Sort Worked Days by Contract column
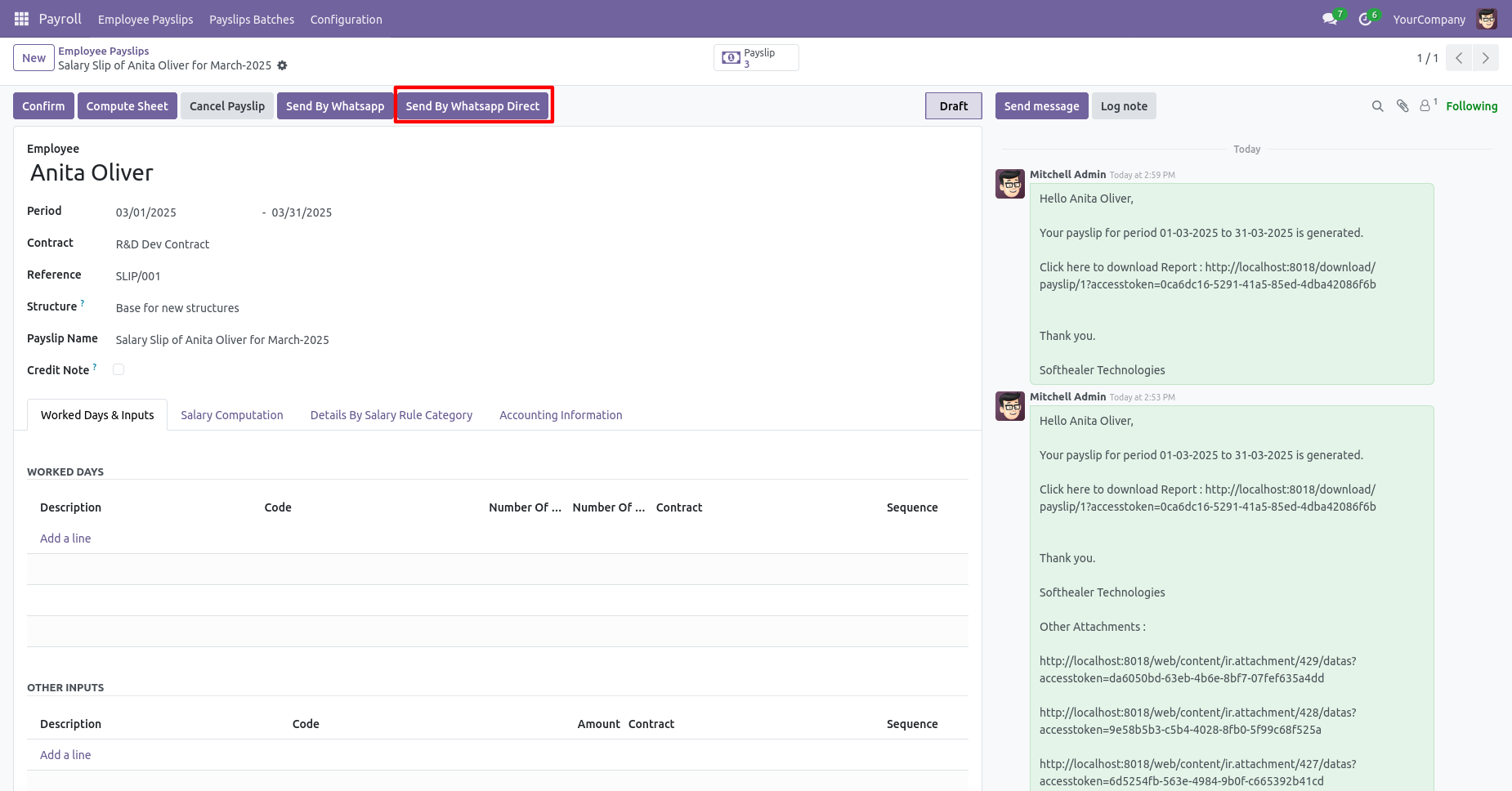 click(x=679, y=507)
